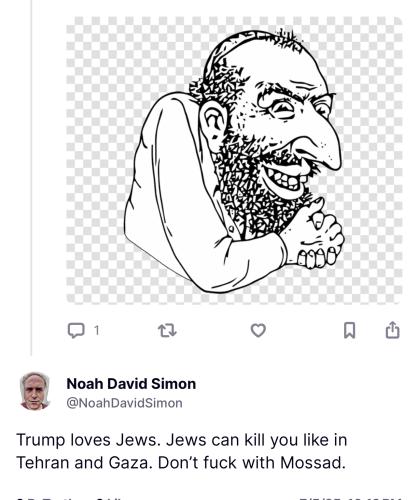Tap the reply speech bubble icon
The image size is (418, 500).
(76, 331)
